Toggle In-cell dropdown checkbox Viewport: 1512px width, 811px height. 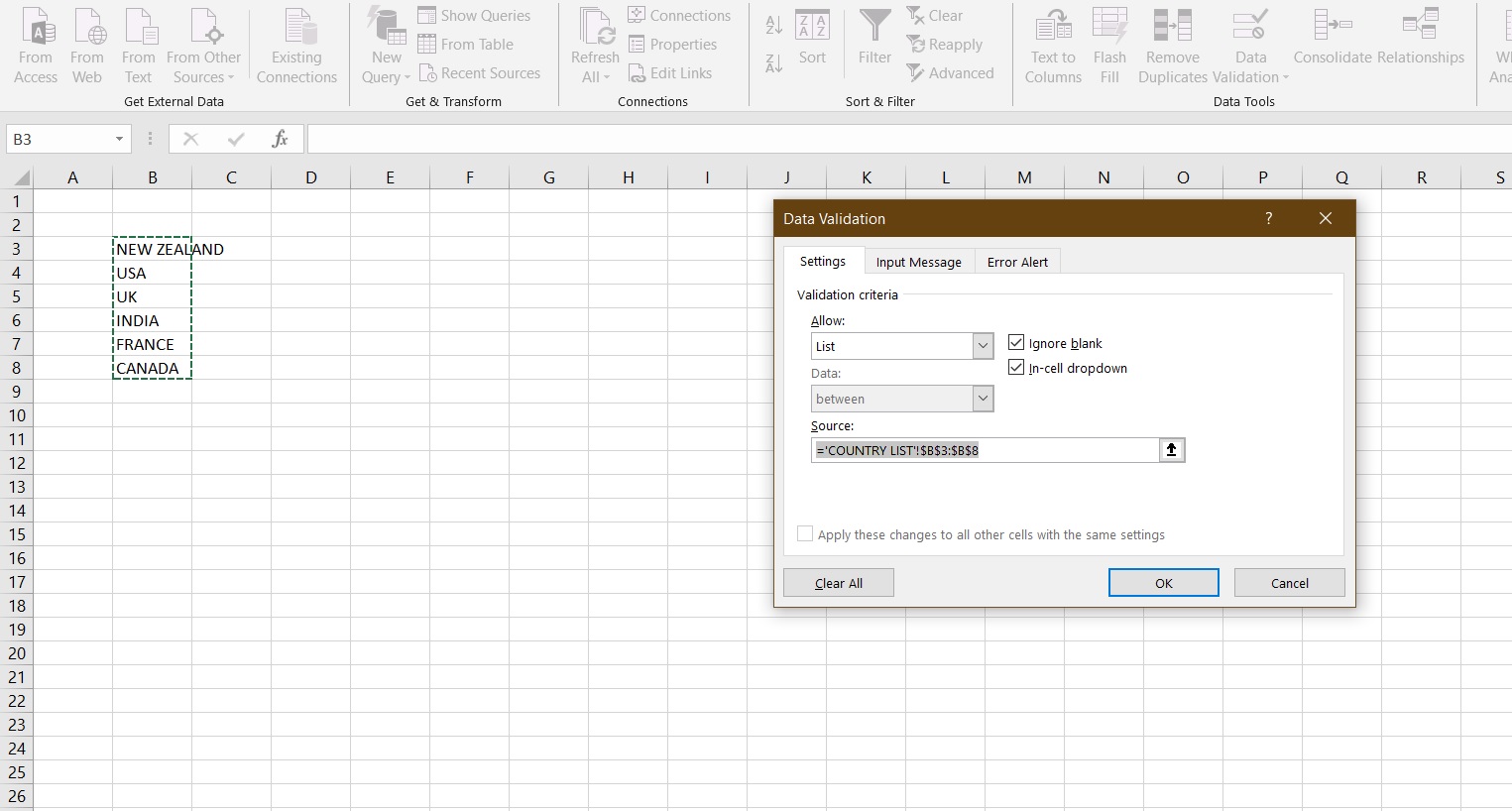click(x=1016, y=368)
